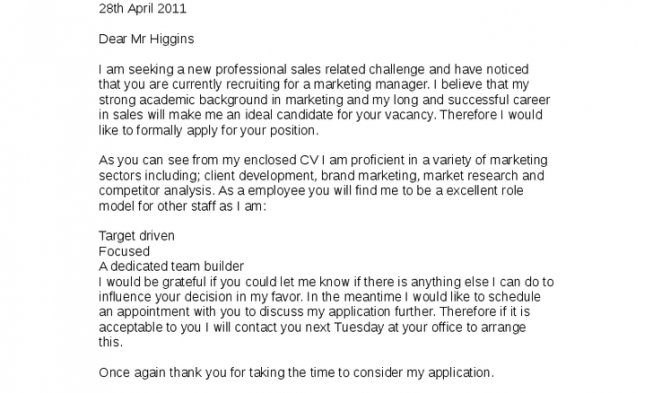The image size is (653, 393).
Task: Click the 'Focused' line
Action: point(124,251)
